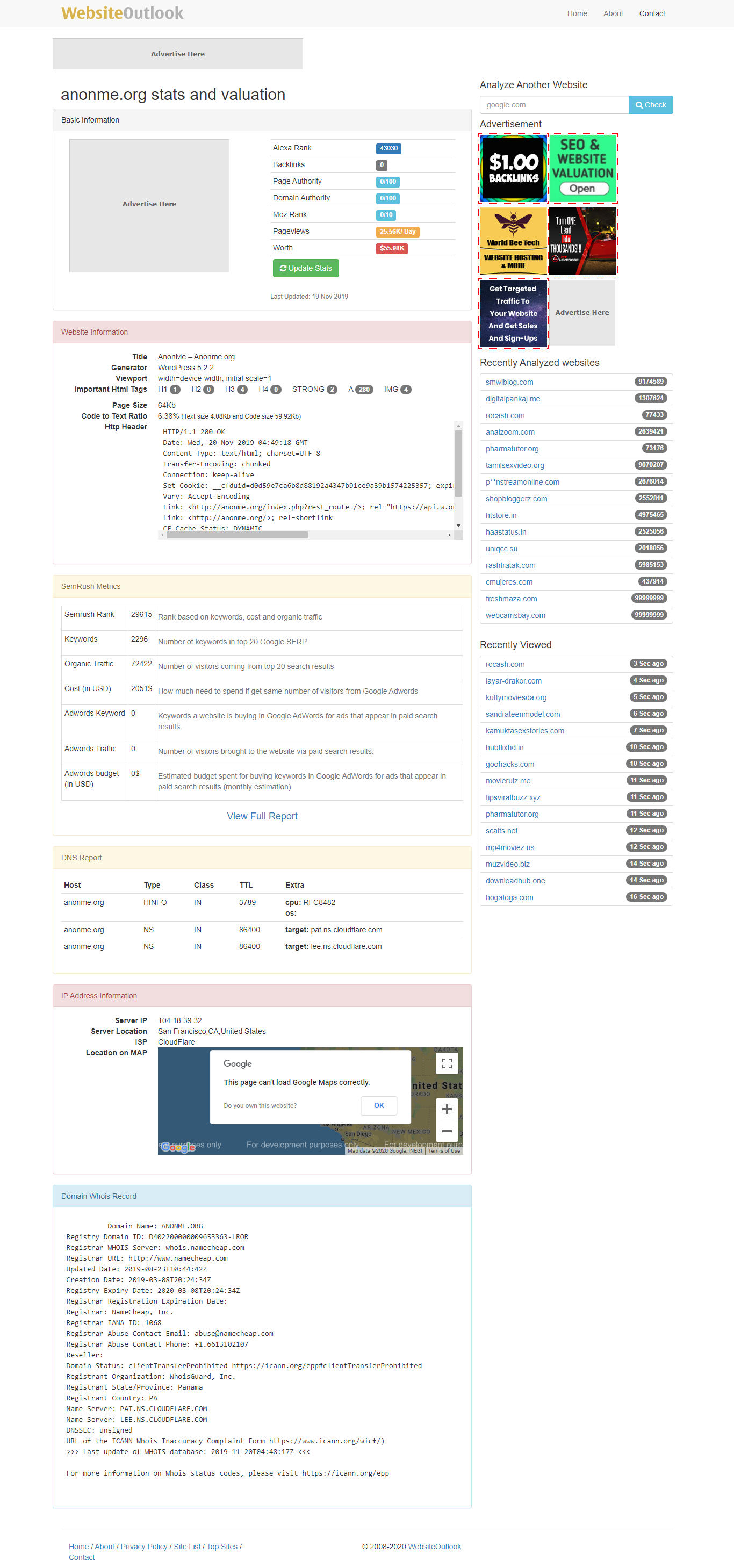Open the World Bee Tech hosting ad
Viewport: 734px width, 1568px height.
point(513,240)
